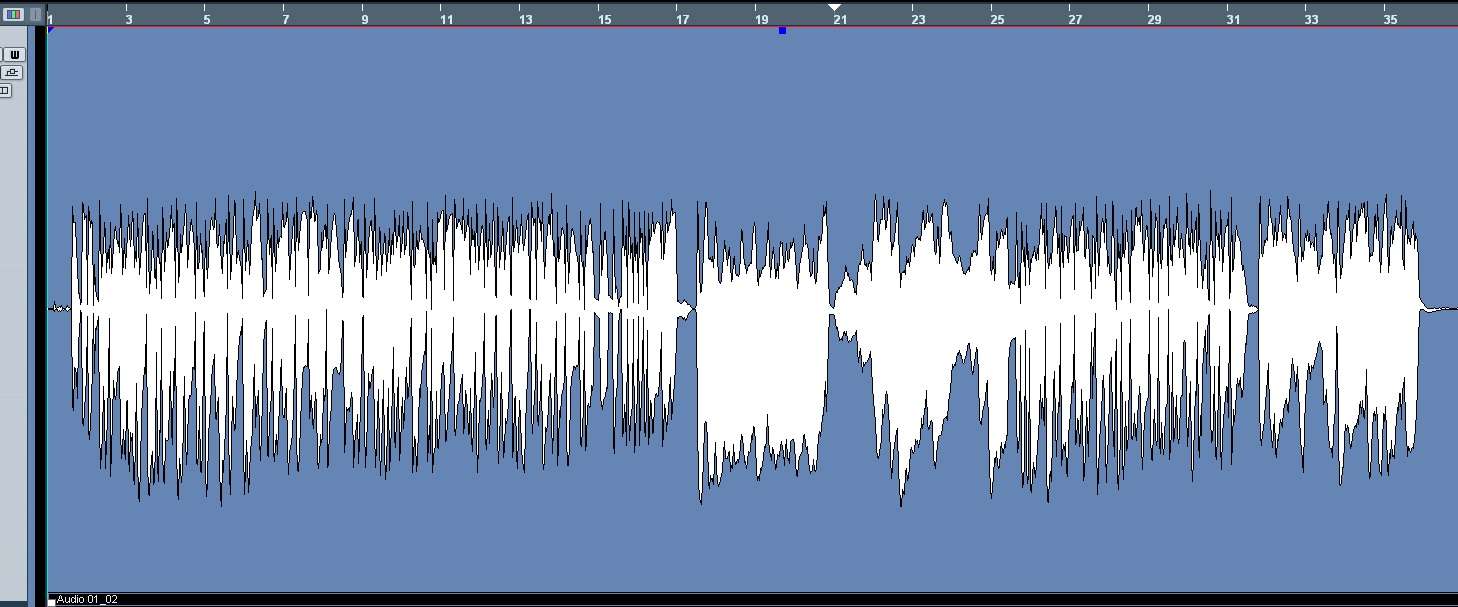Click ruler position bar 17

point(683,19)
